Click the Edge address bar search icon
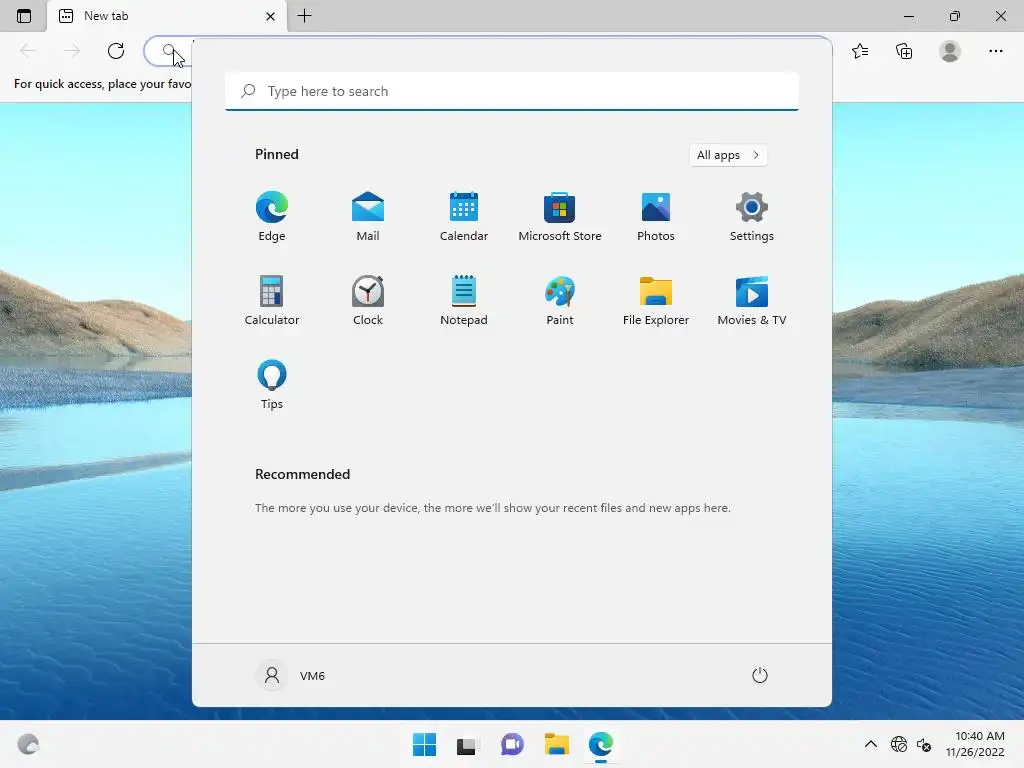 (x=169, y=50)
